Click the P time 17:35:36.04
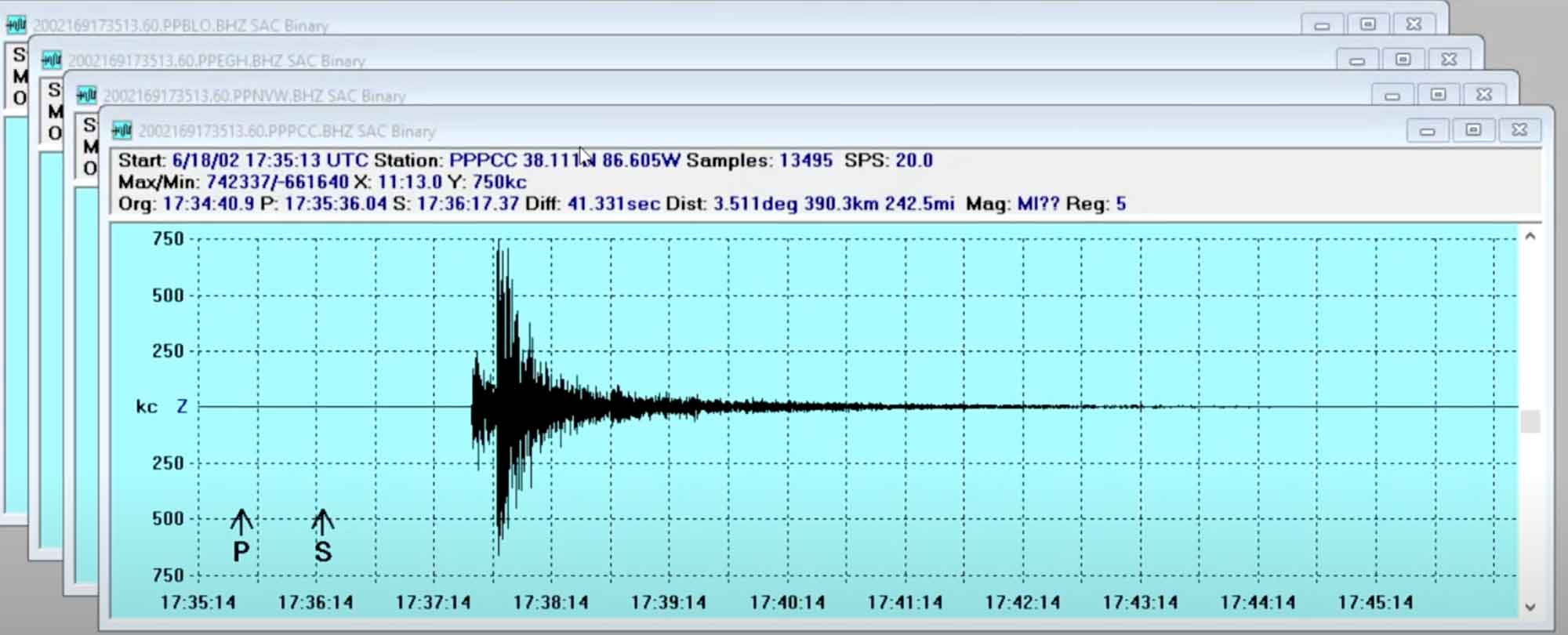Screen dimensions: 1568x635 point(336,204)
